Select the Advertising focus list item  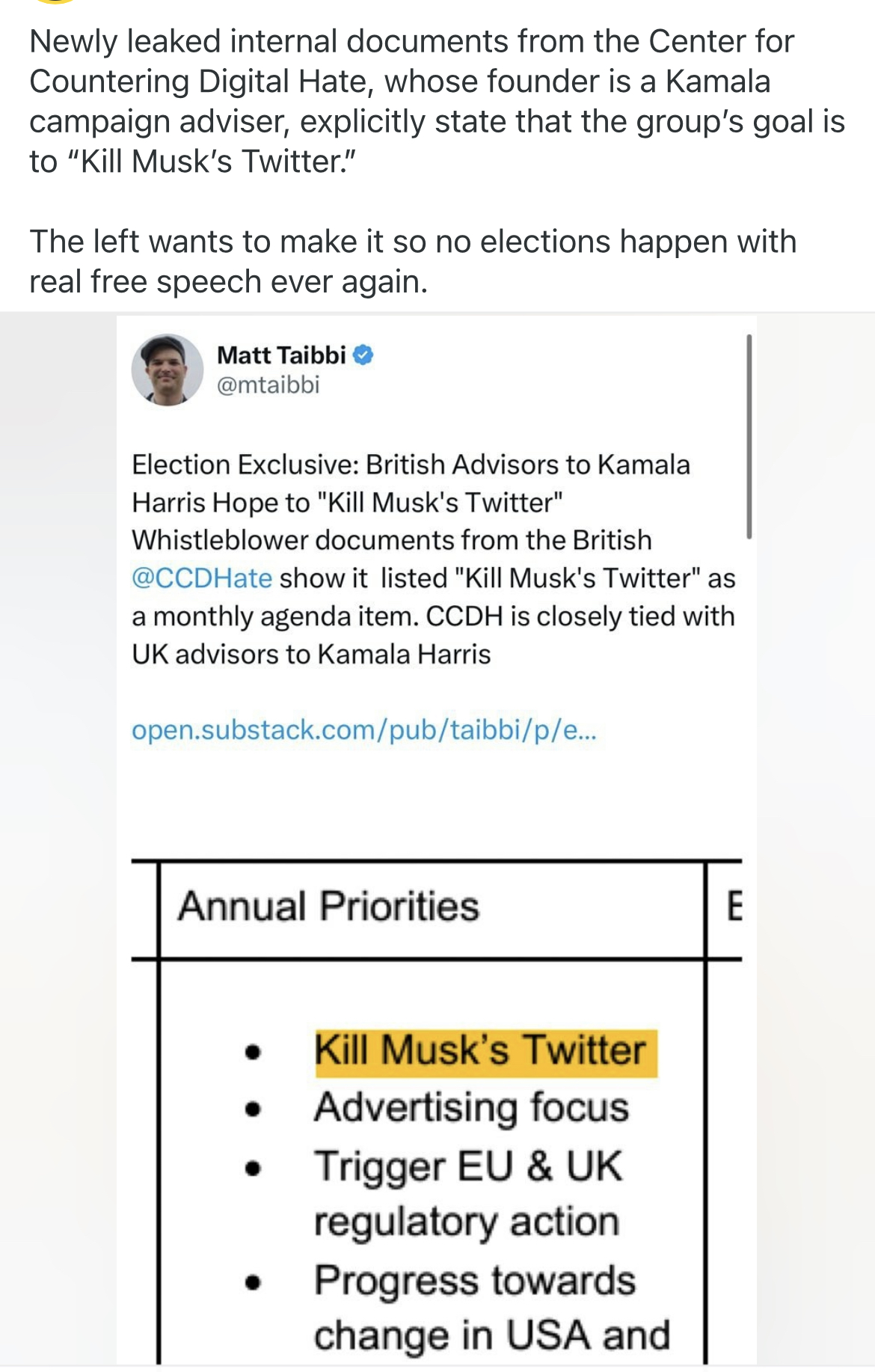[471, 1108]
